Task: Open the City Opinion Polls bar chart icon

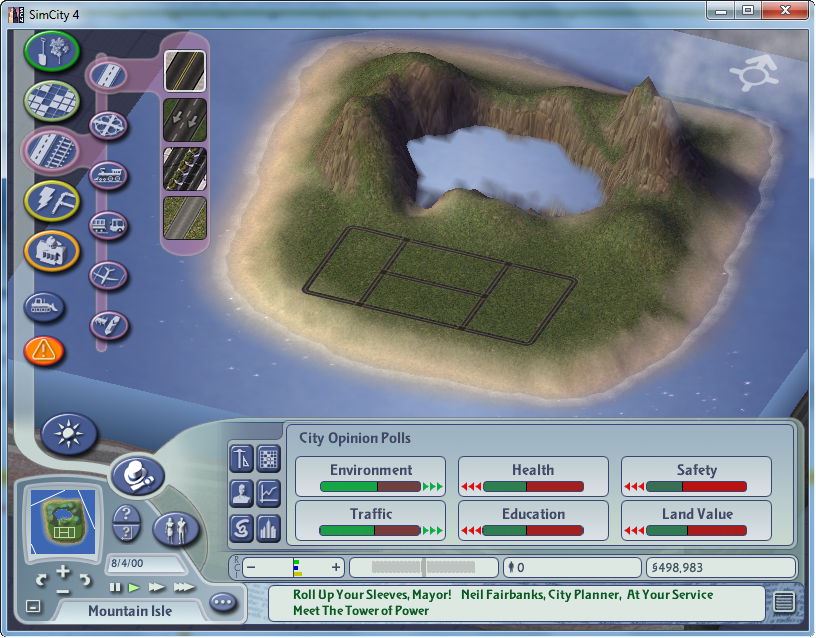Action: coord(269,528)
